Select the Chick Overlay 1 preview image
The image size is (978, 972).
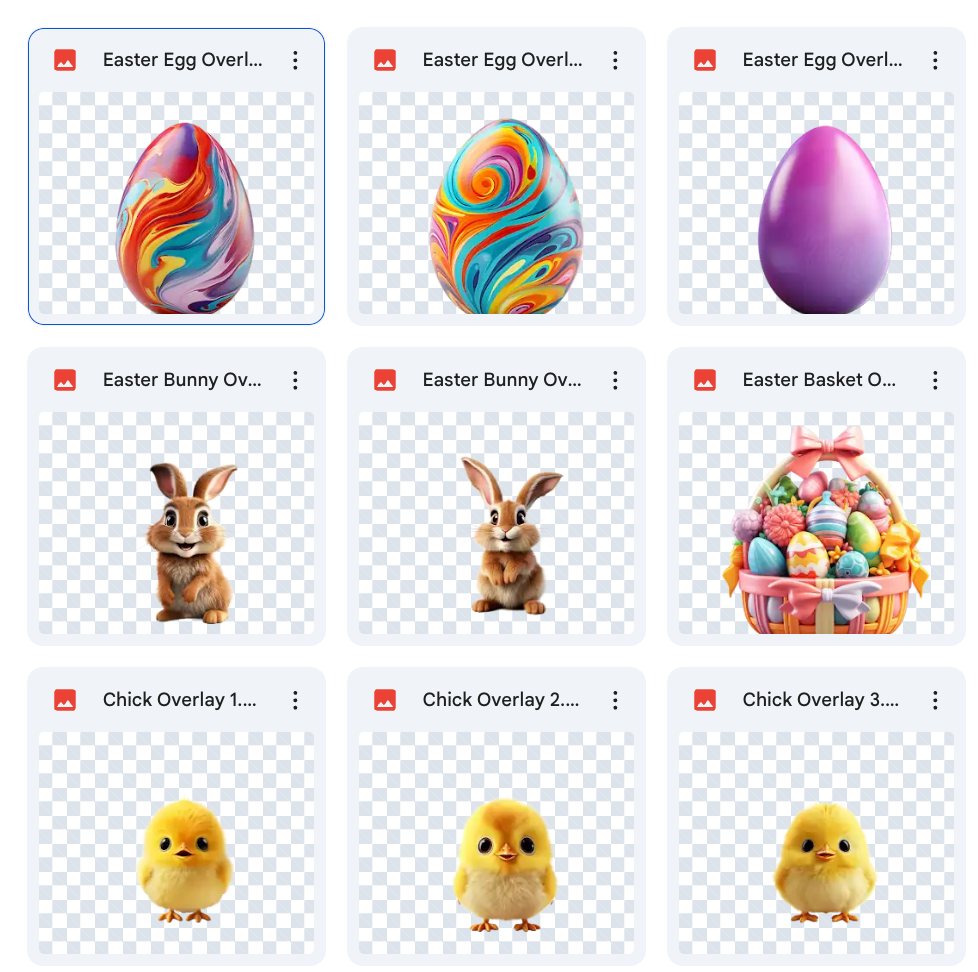click(177, 843)
